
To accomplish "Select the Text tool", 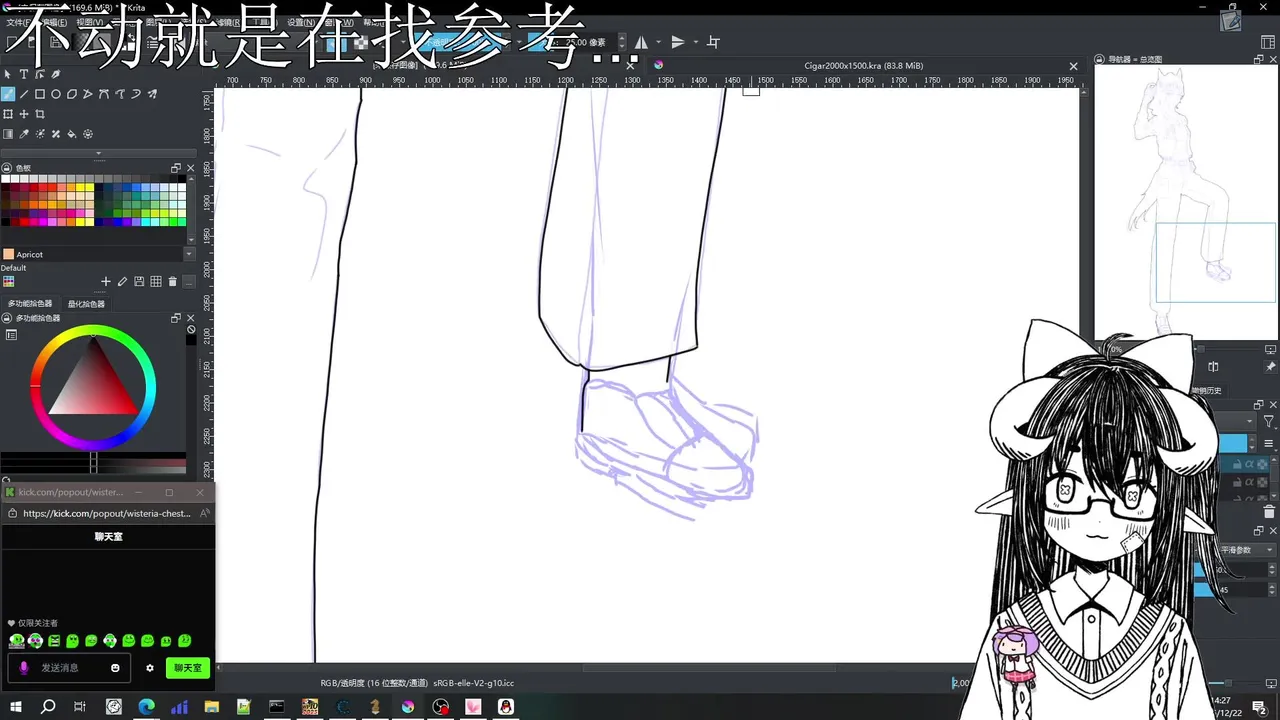I will [x=24, y=74].
